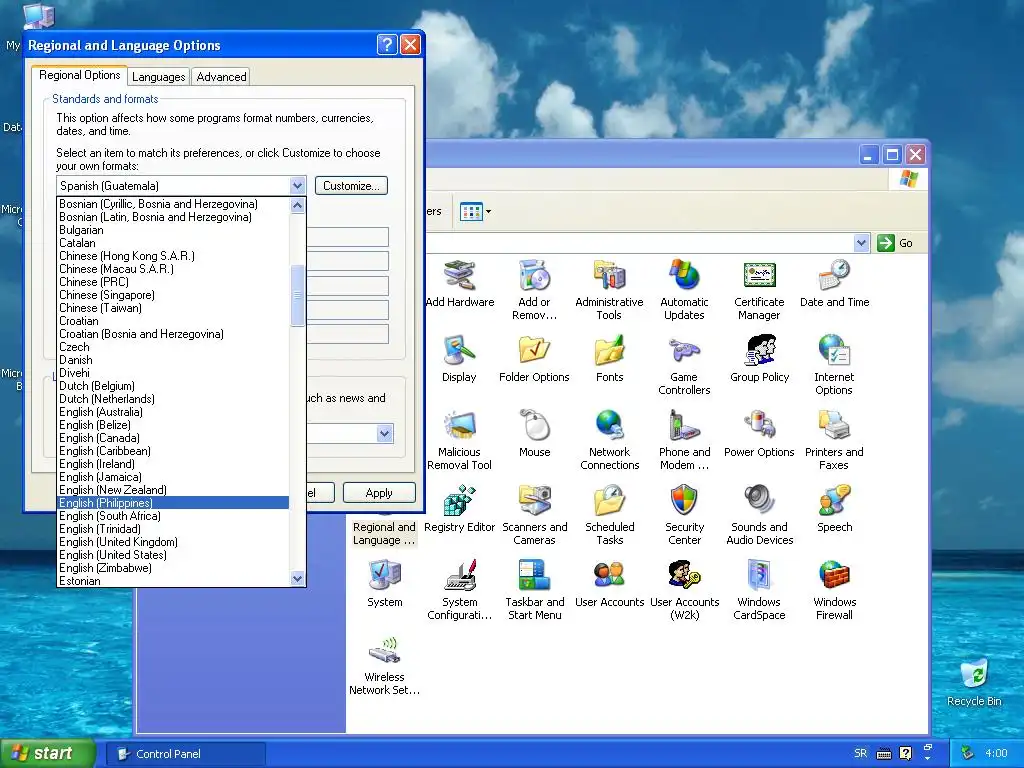The height and width of the screenshot is (768, 1024).
Task: Switch to the Languages tab
Action: point(159,76)
